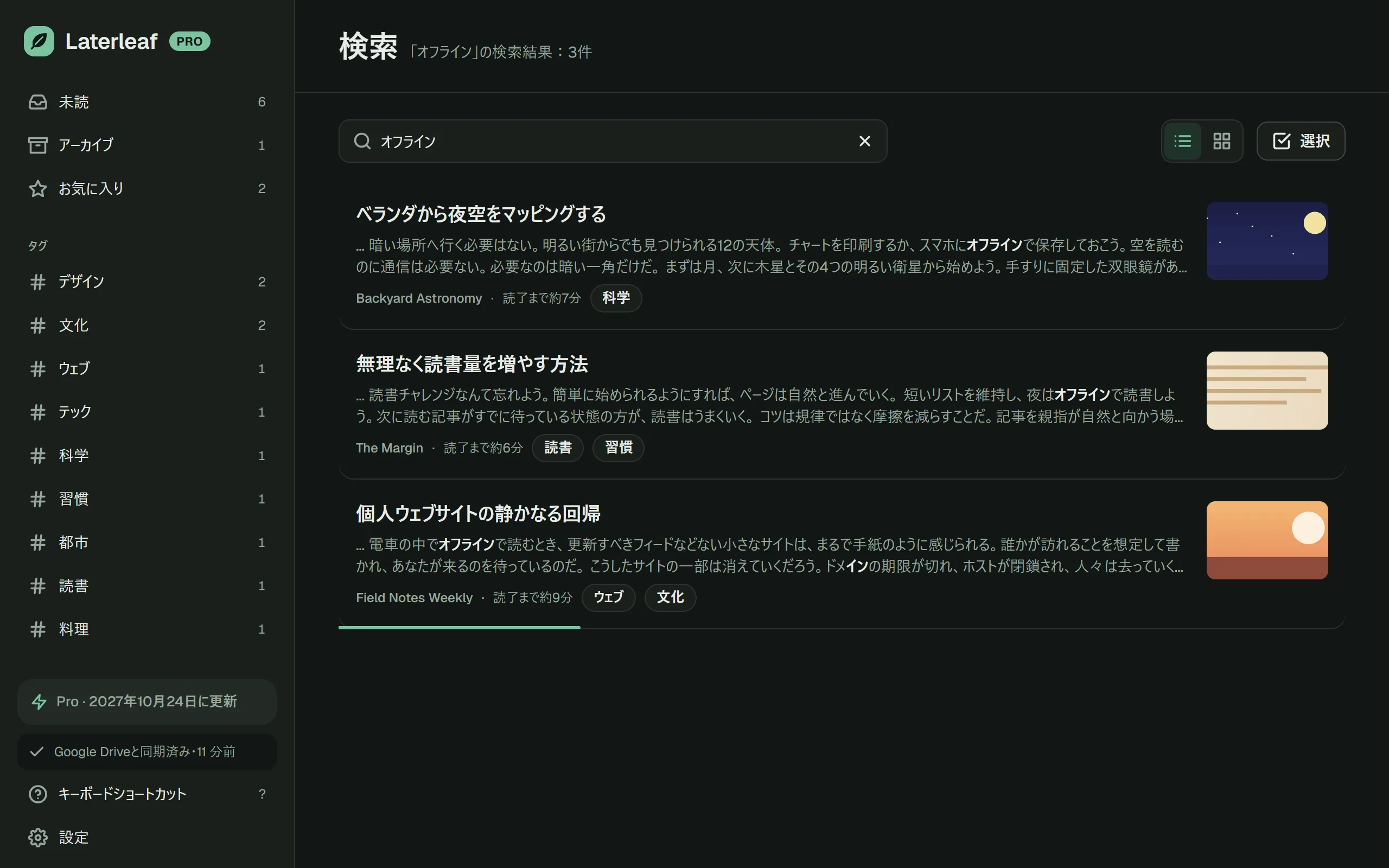Click in the オフライン search field

(613, 141)
